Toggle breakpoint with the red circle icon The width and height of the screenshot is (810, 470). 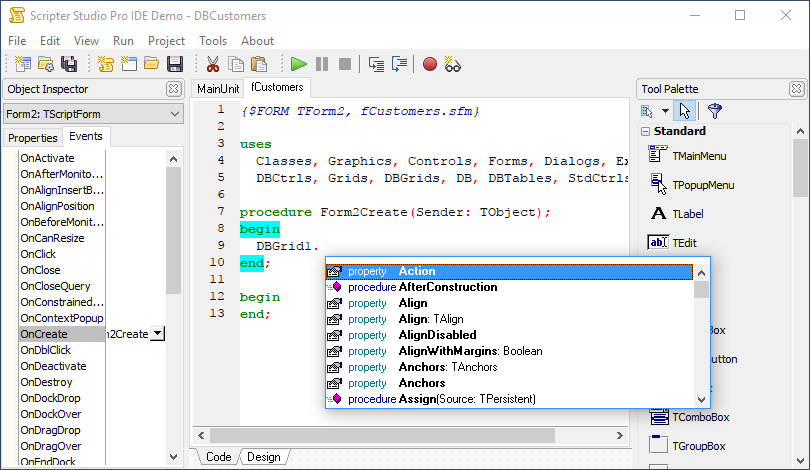[430, 64]
